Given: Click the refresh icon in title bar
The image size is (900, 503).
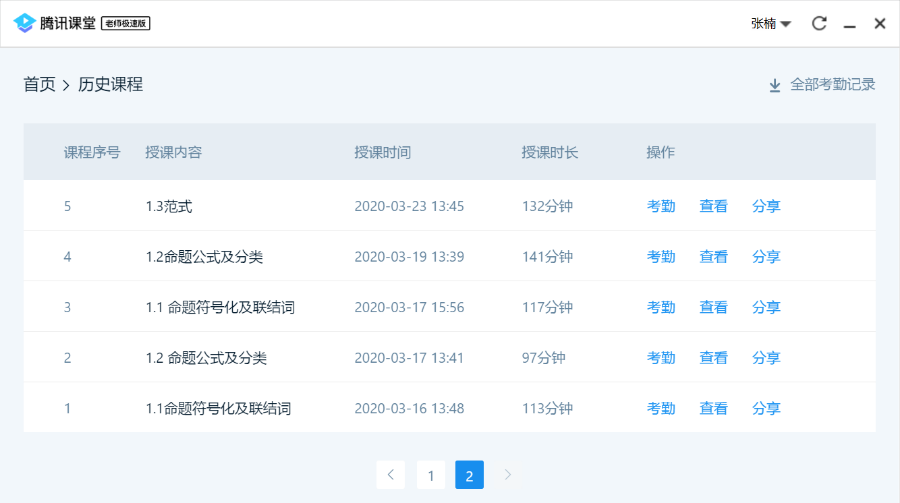Looking at the screenshot, I should coord(819,23).
